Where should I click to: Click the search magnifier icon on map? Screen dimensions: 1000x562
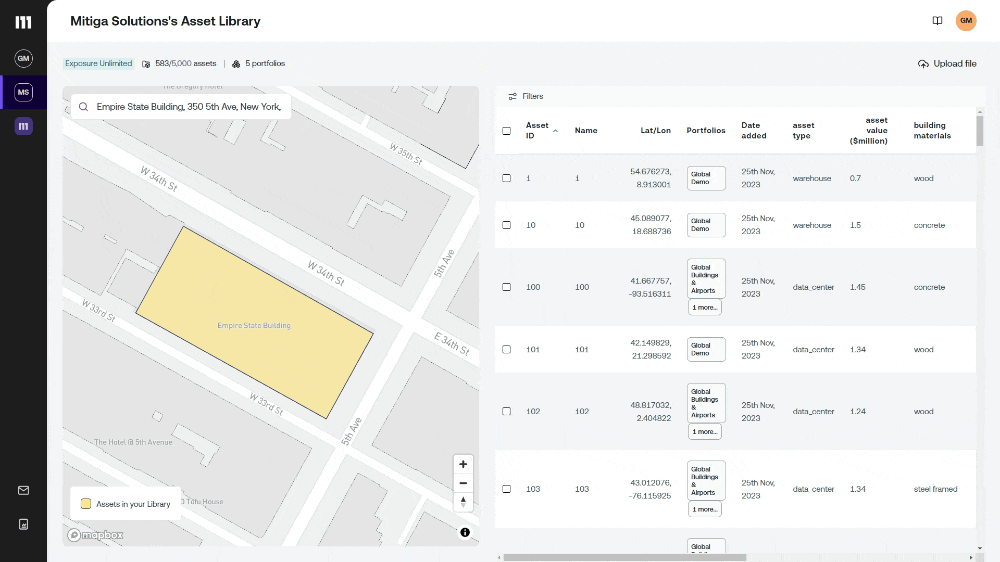click(84, 107)
